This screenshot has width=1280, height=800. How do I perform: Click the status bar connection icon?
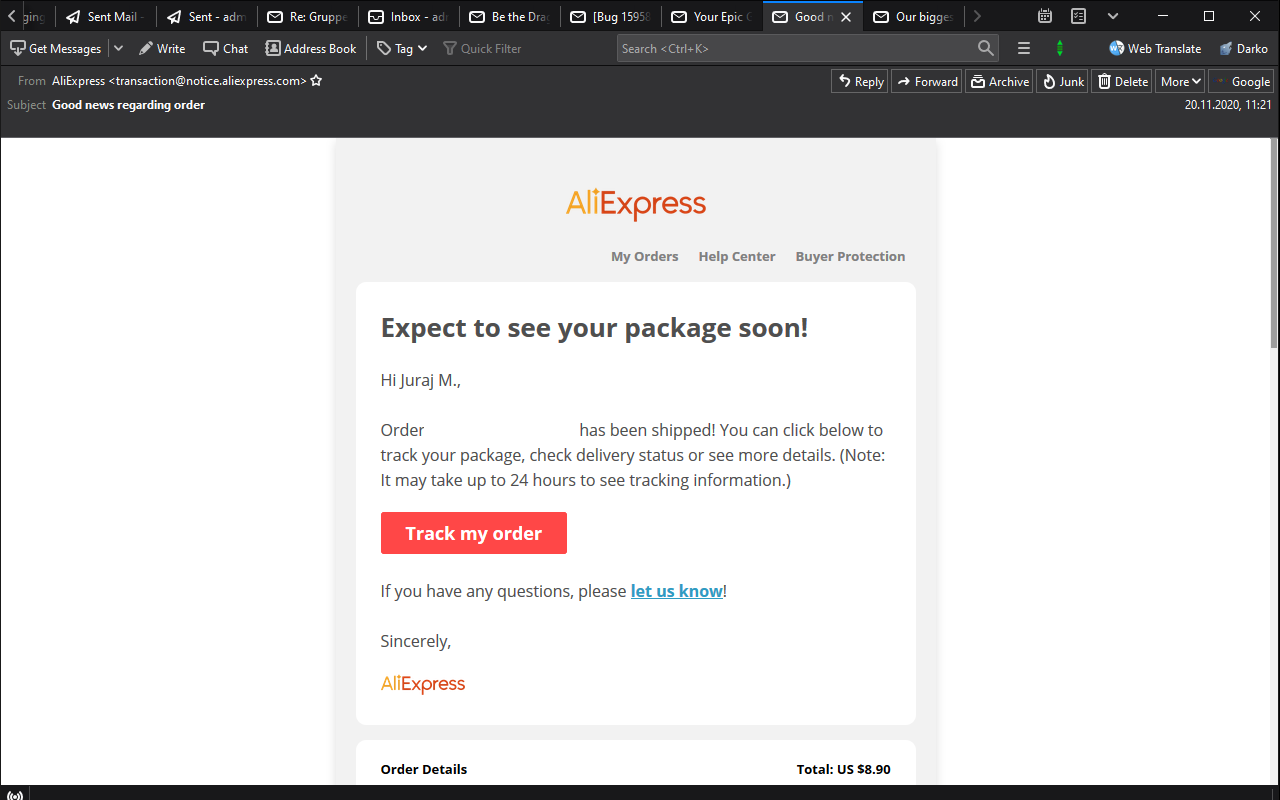coord(15,794)
